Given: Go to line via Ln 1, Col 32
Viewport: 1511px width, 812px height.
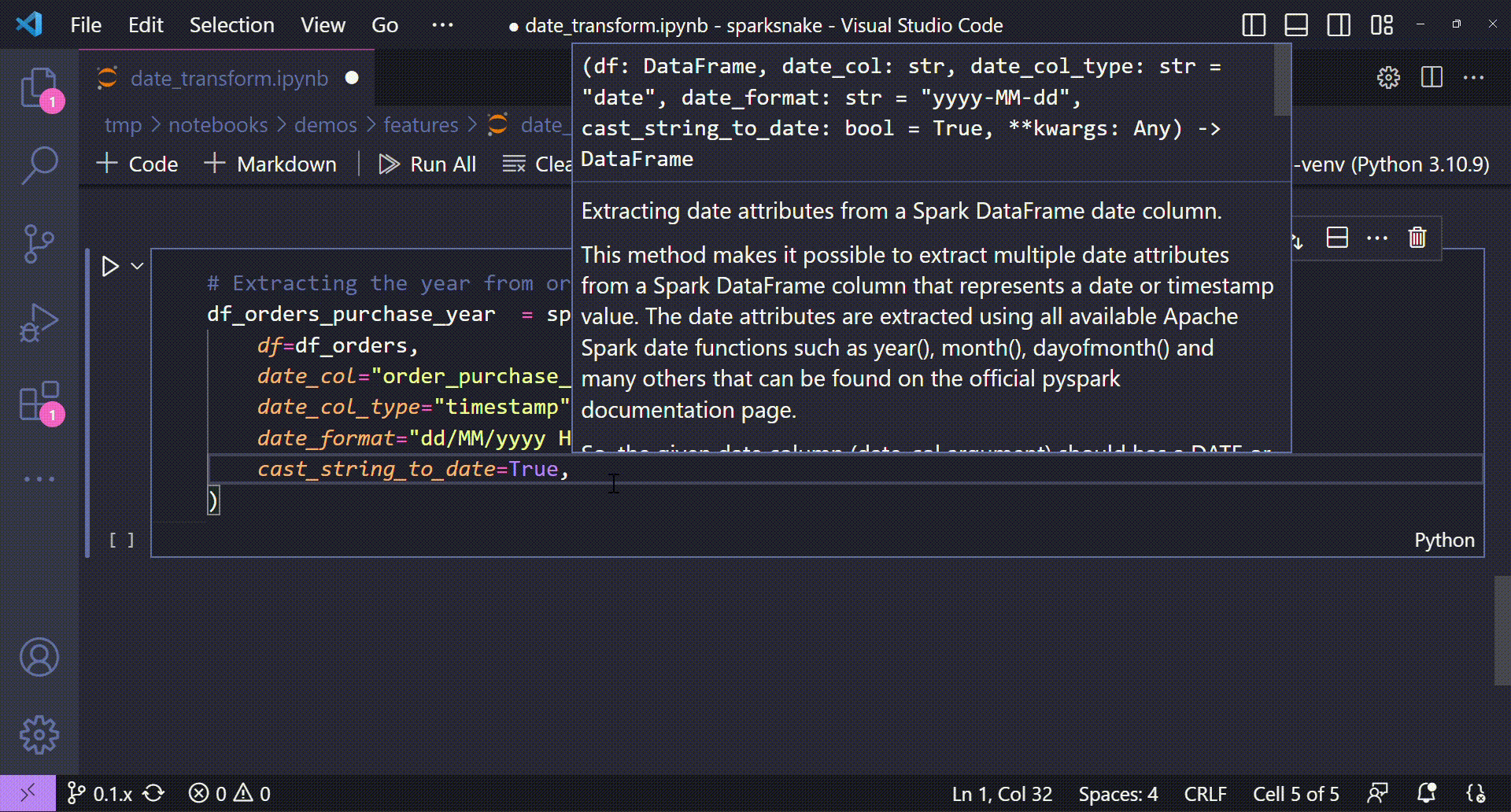Looking at the screenshot, I should (x=1002, y=794).
